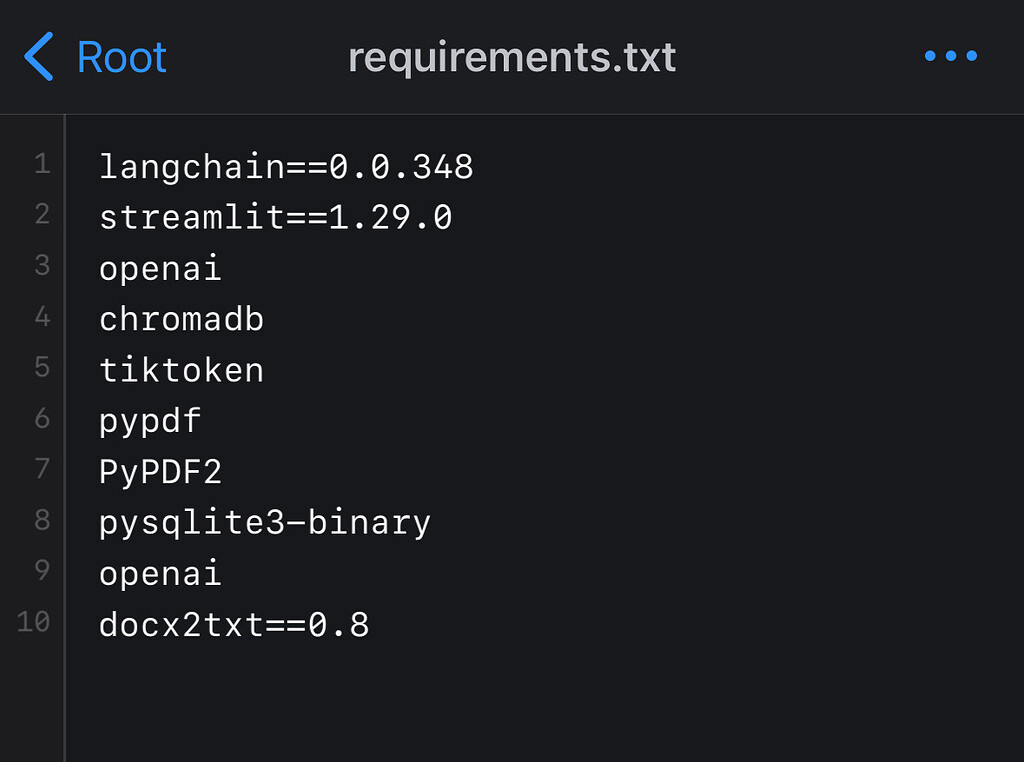The width and height of the screenshot is (1024, 762).
Task: Open the three-dot more options menu
Action: coord(951,56)
